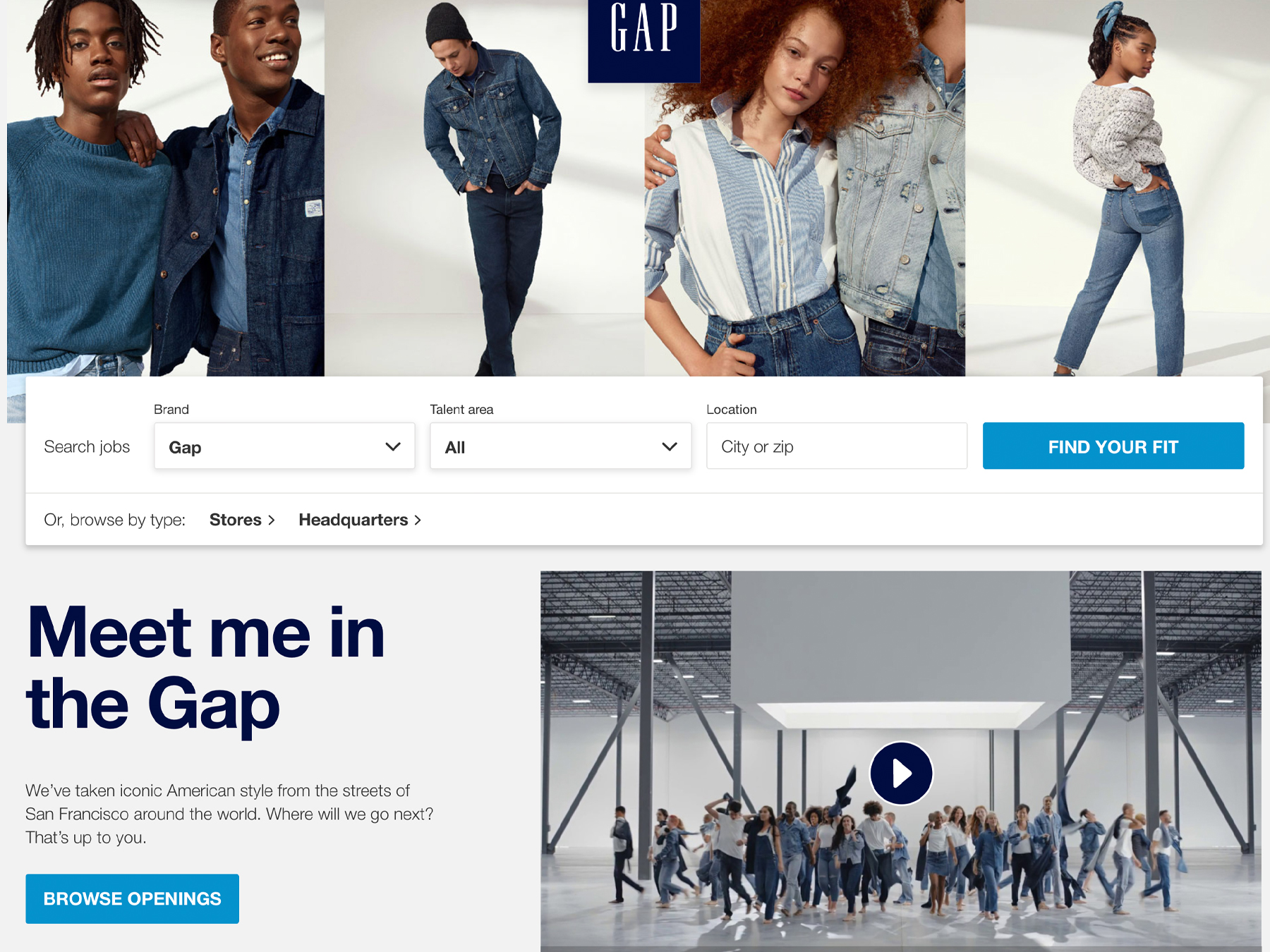Click the arrow icon next to Stores
The height and width of the screenshot is (952, 1270).
(272, 520)
